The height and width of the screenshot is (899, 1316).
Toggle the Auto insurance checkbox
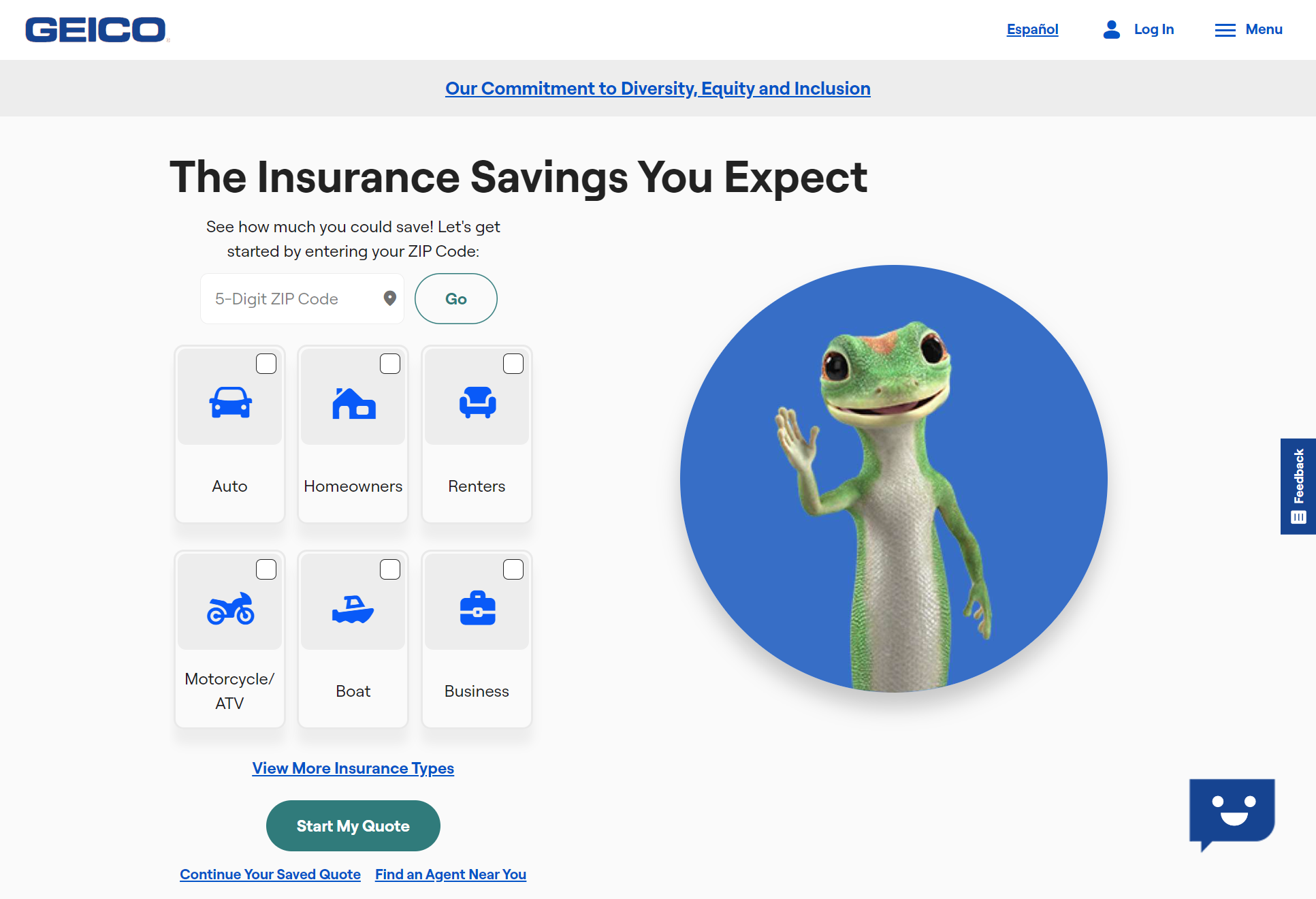[264, 364]
